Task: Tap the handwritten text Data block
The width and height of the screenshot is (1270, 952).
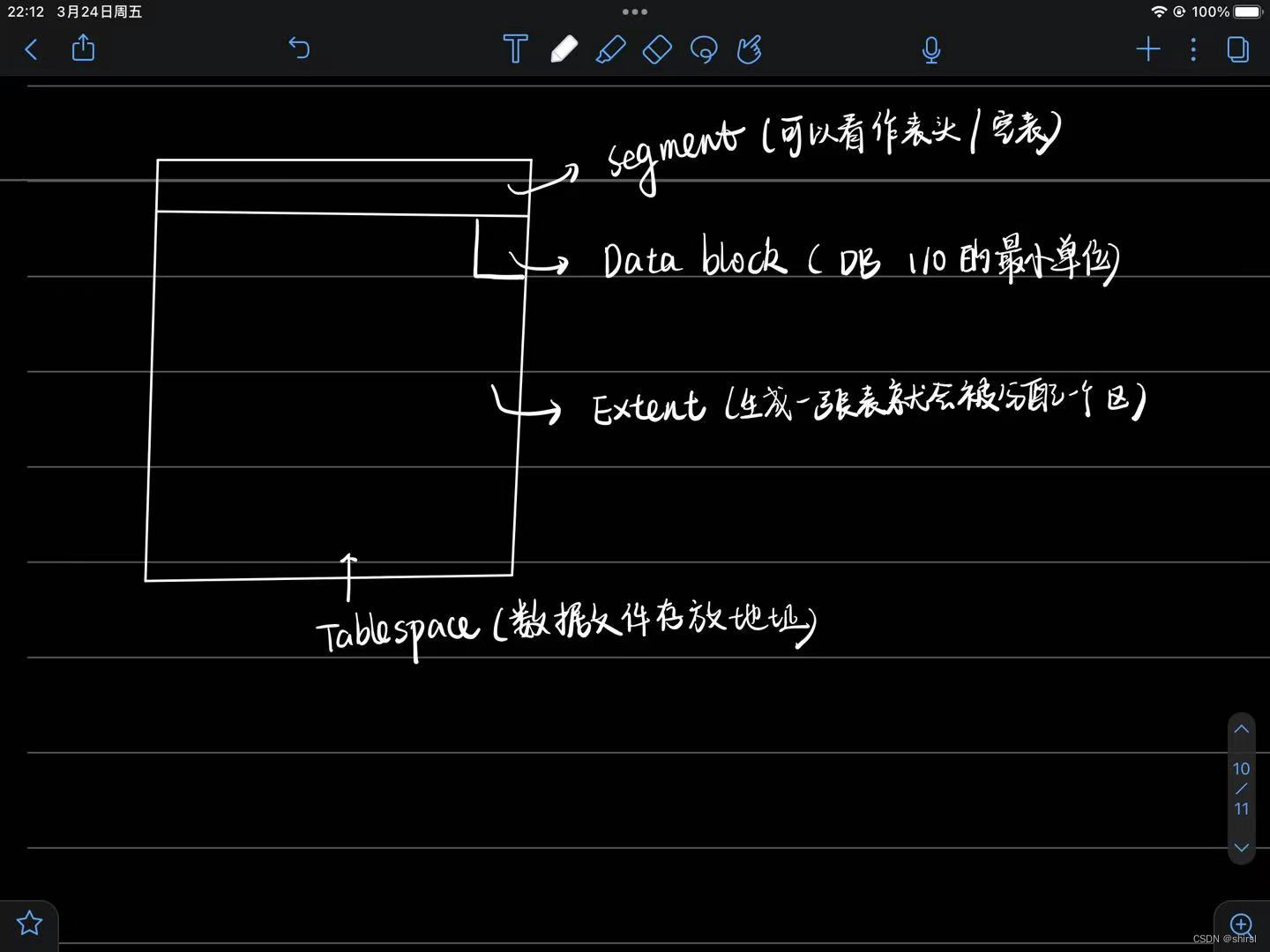Action: click(694, 257)
